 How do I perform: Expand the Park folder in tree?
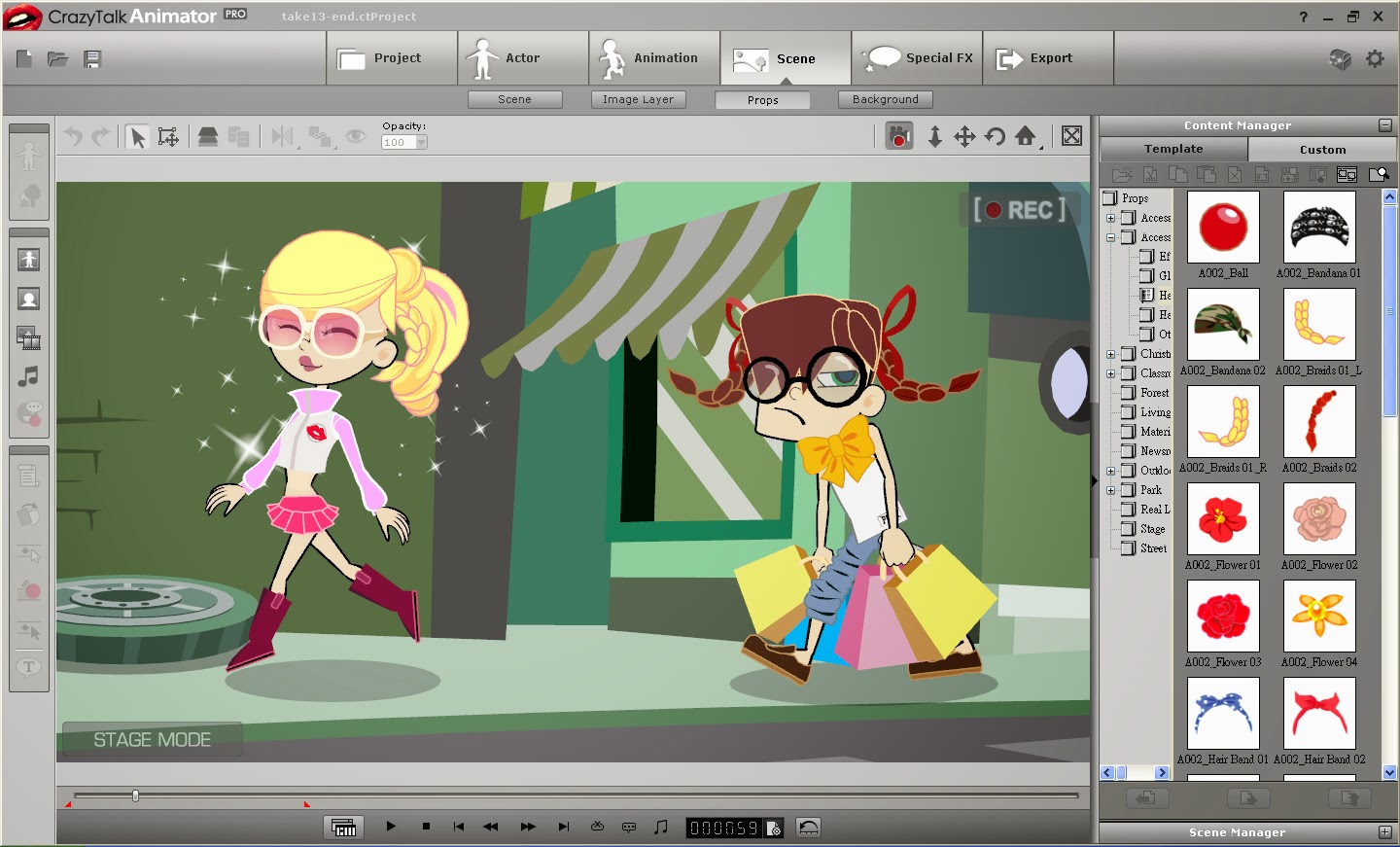1110,490
